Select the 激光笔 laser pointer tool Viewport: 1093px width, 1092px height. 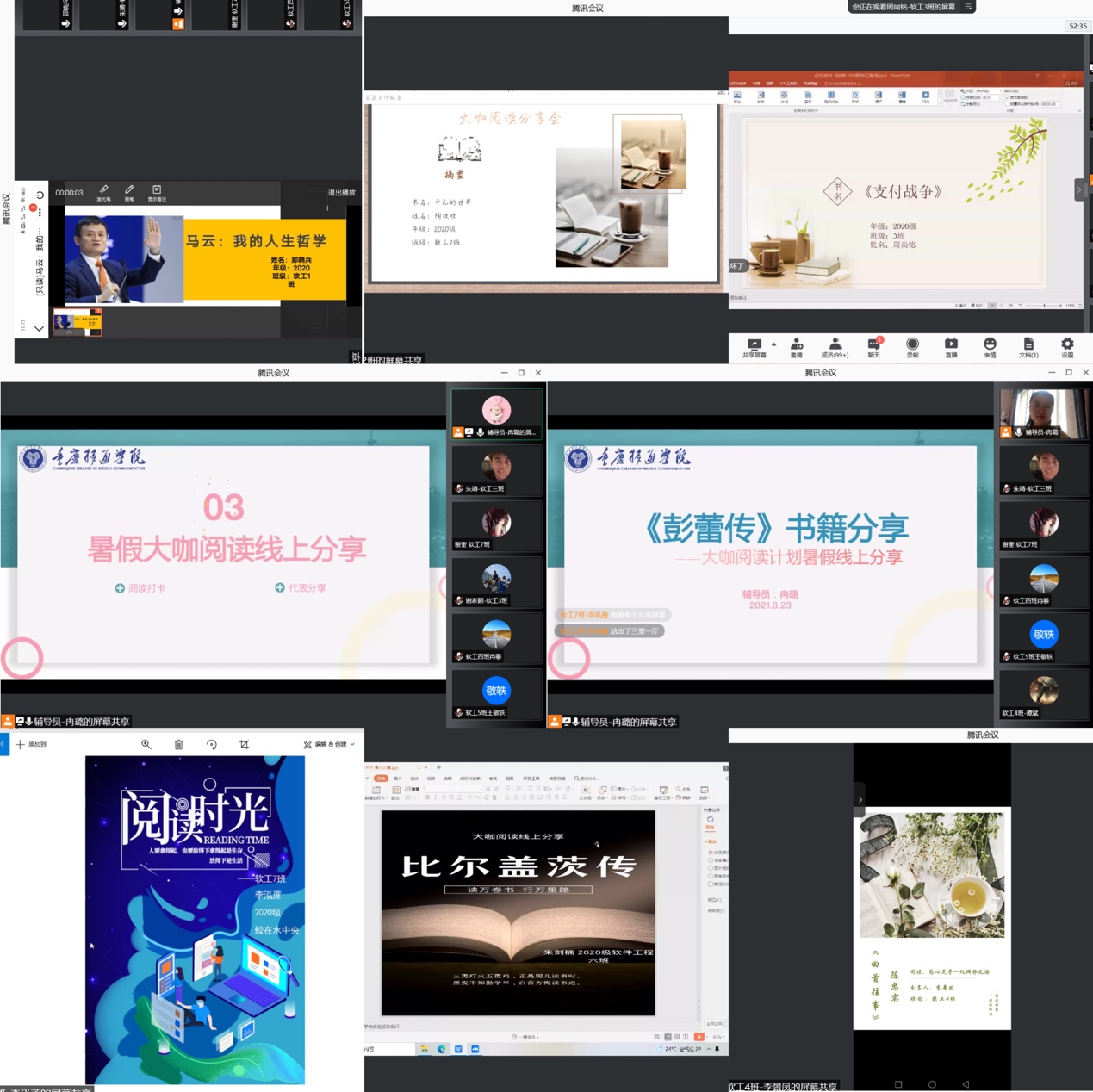(103, 192)
